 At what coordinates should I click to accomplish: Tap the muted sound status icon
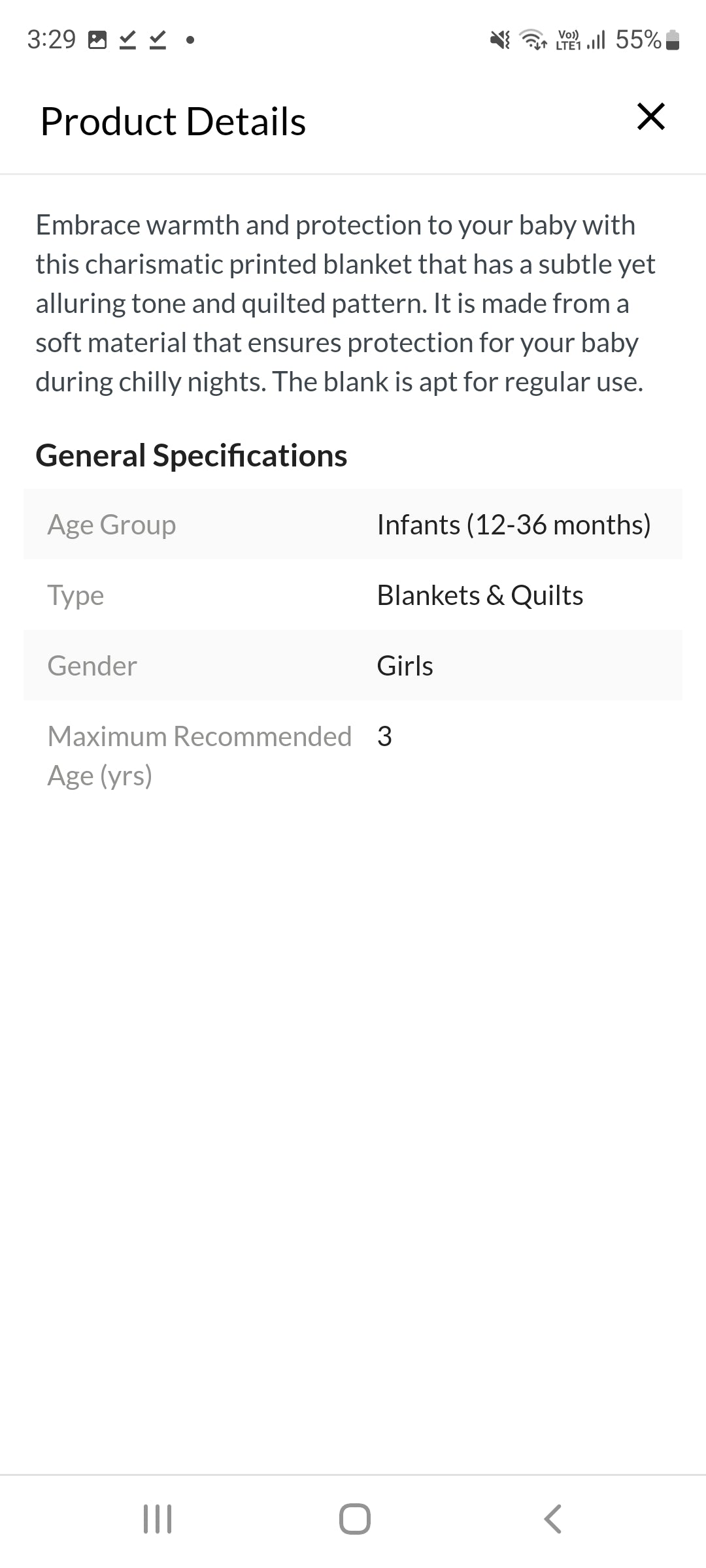500,41
